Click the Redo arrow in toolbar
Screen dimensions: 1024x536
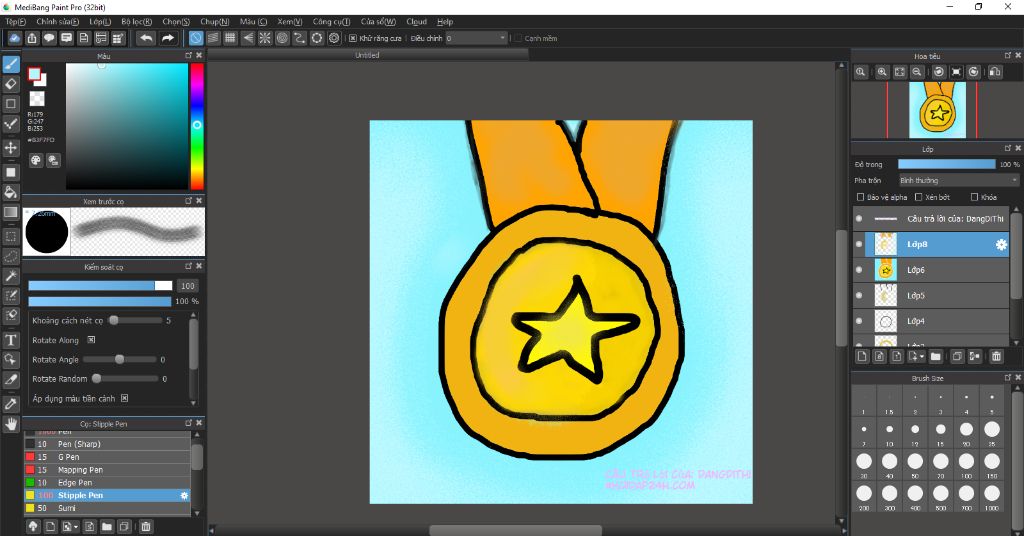(168, 38)
